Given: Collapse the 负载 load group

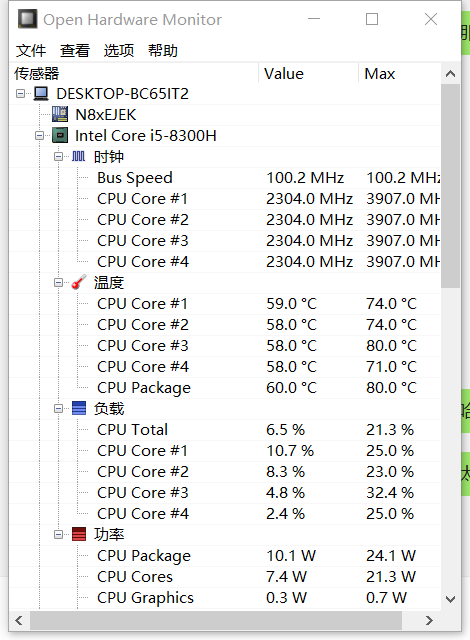Looking at the screenshot, I should click(x=59, y=408).
